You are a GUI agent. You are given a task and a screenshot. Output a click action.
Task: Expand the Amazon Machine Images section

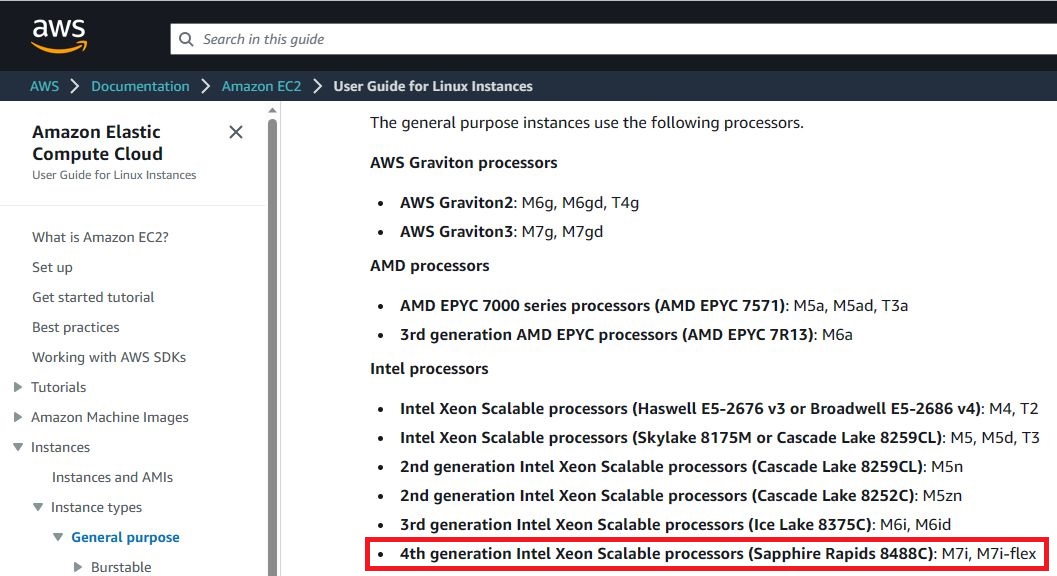pos(17,417)
